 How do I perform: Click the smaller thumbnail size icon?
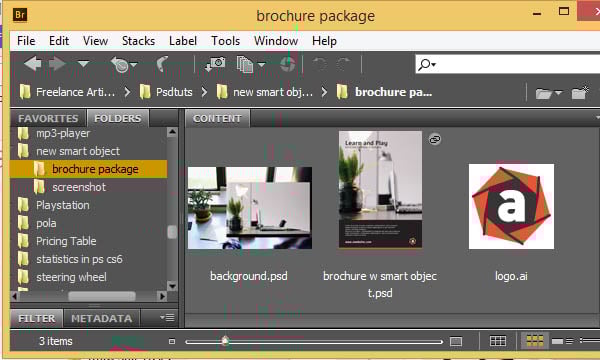172,341
